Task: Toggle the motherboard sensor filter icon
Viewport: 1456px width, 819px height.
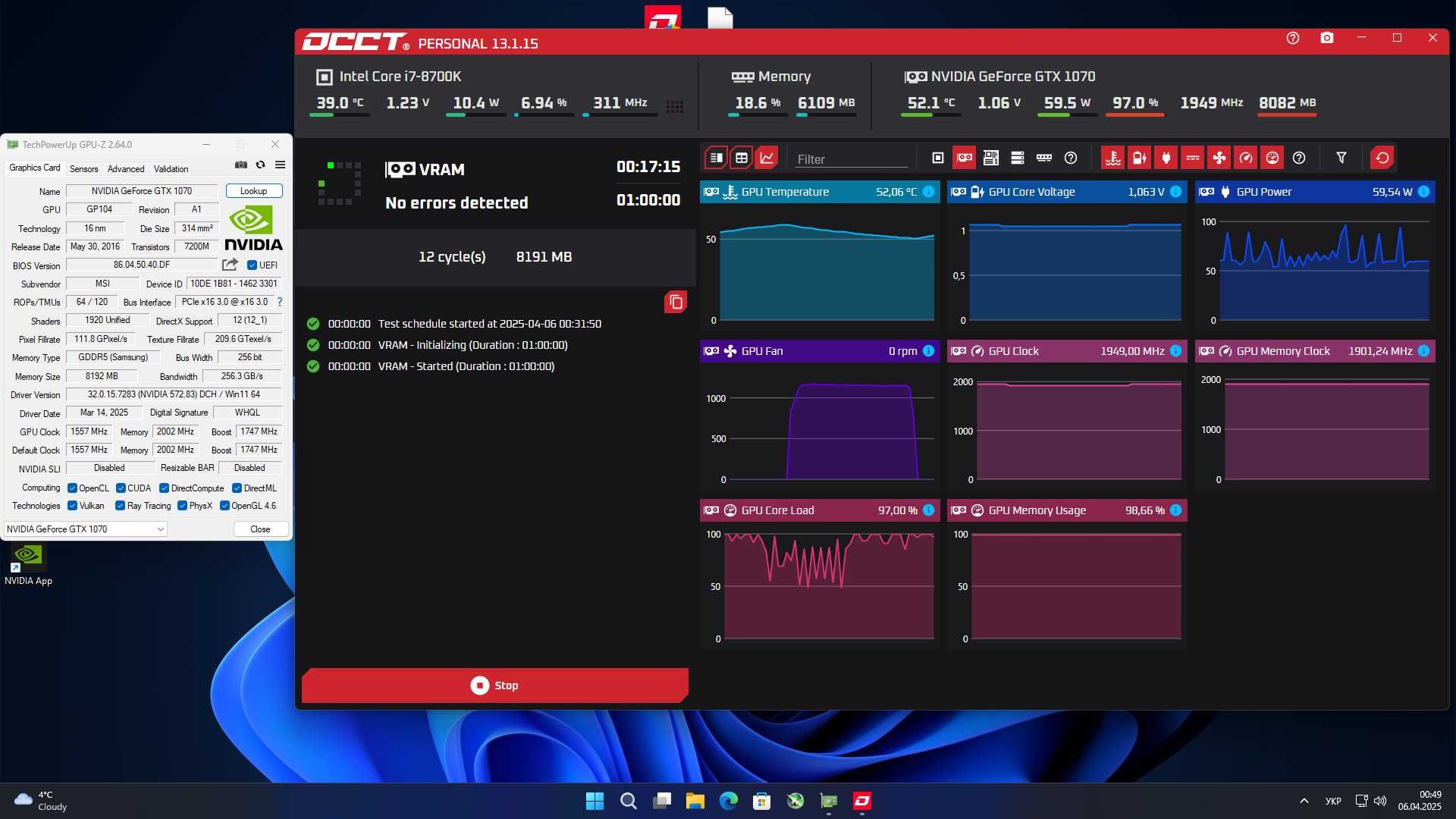Action: click(x=990, y=158)
